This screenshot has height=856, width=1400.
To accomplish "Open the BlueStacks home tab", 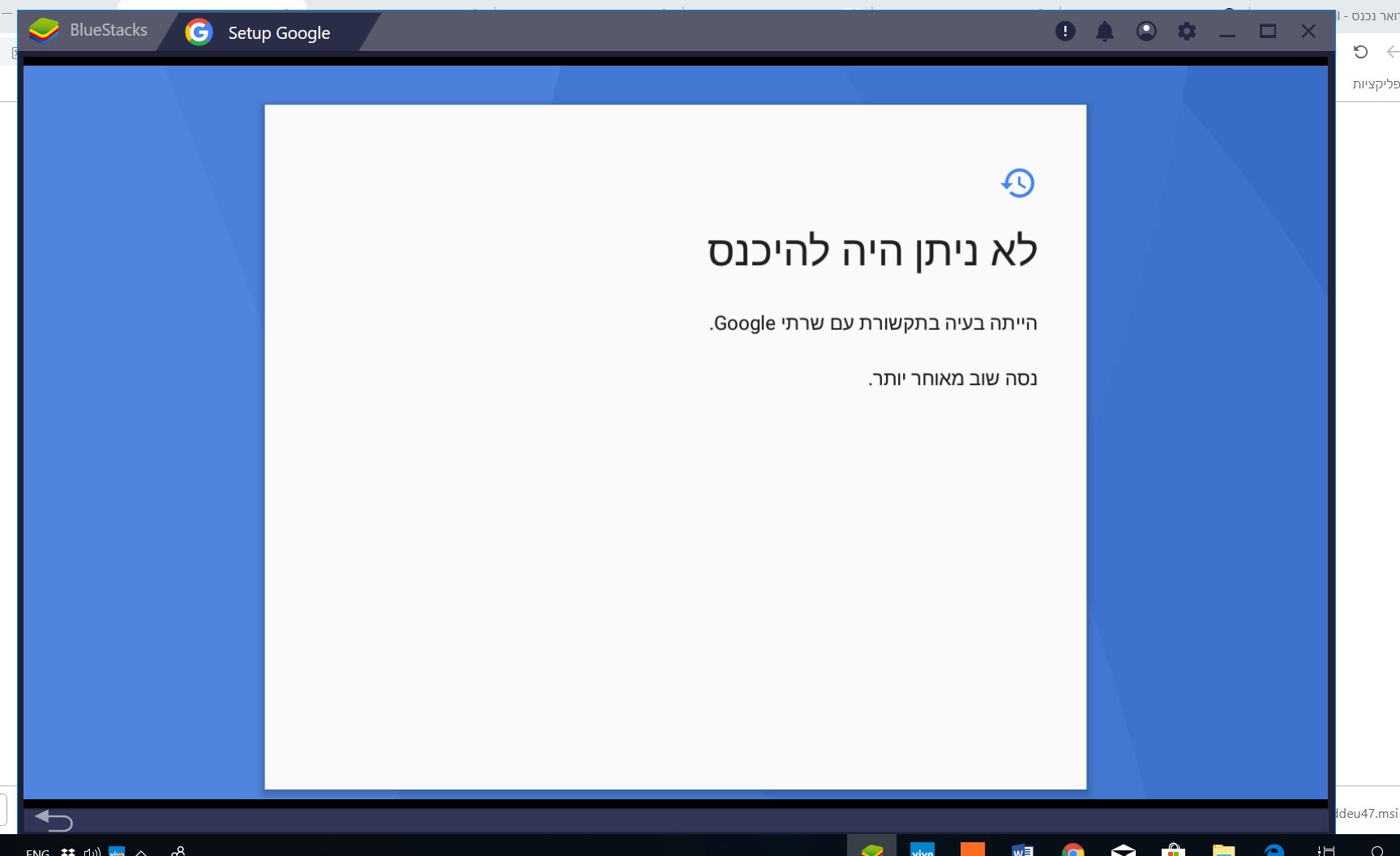I will click(x=88, y=31).
